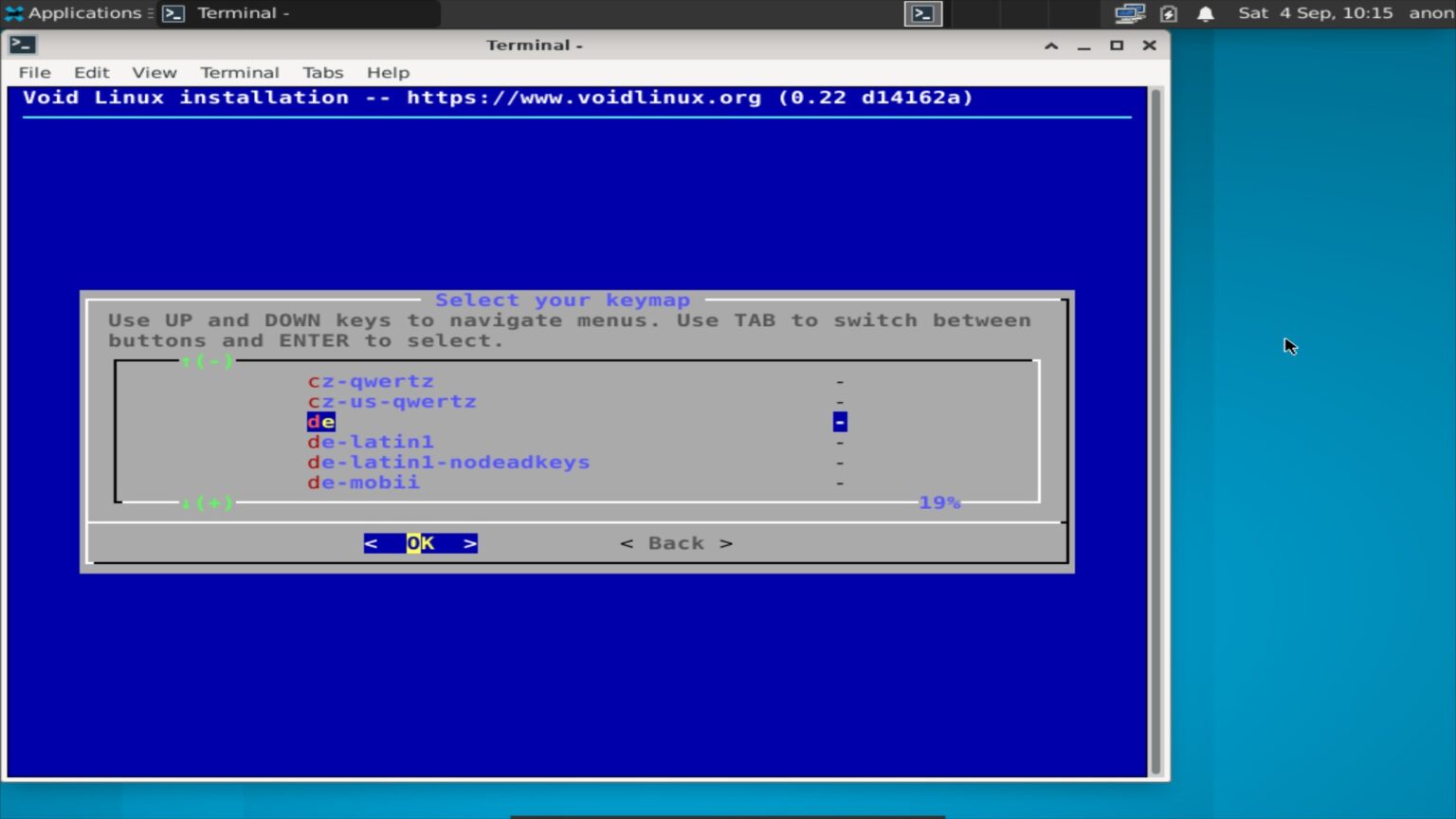Open the File menu
Image resolution: width=1456 pixels, height=819 pixels.
point(34,72)
